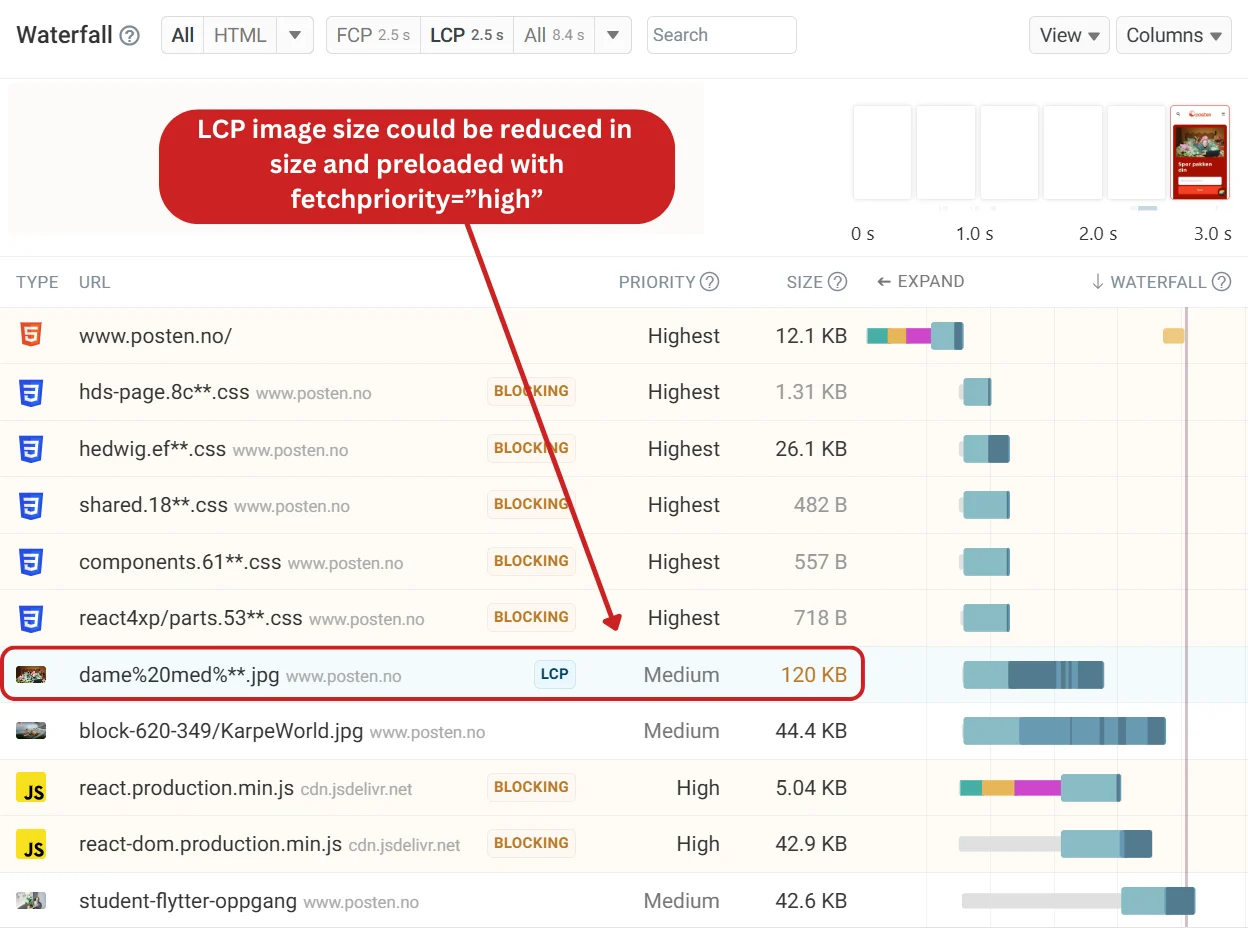
Task: Click the dame%20med request waterfall bar
Action: 1033,675
